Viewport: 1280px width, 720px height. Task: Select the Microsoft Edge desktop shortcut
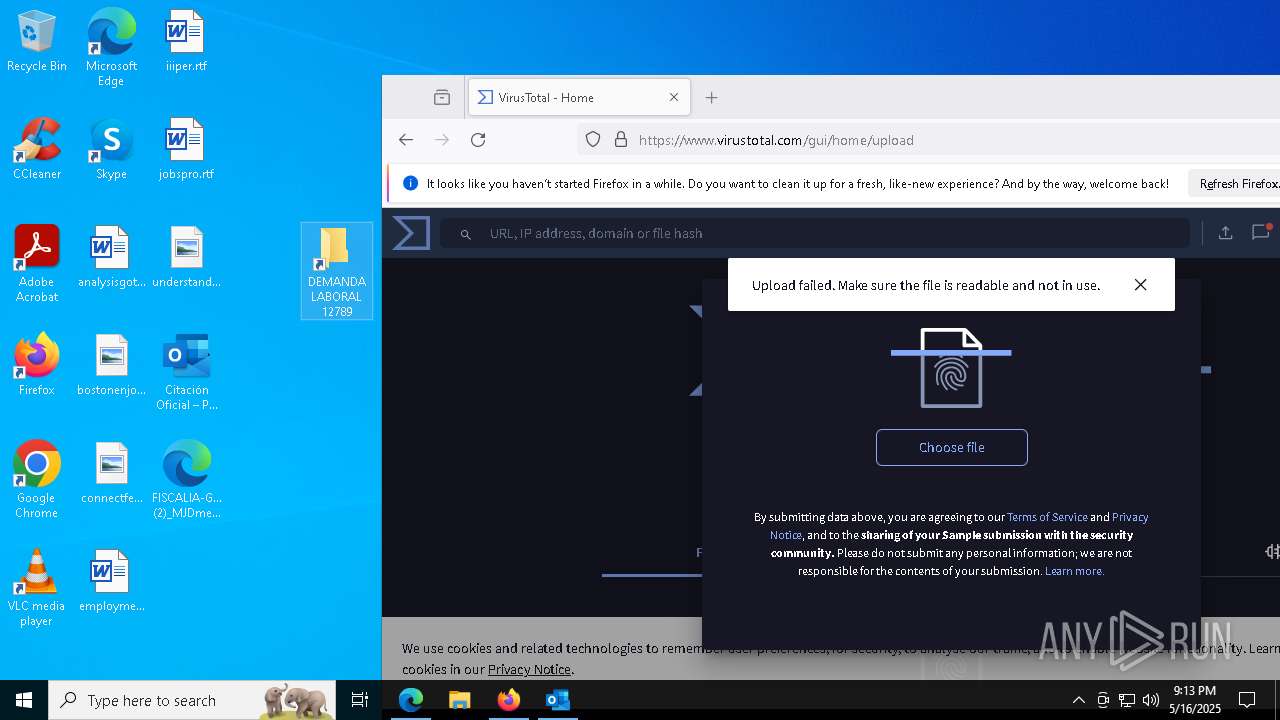111,47
